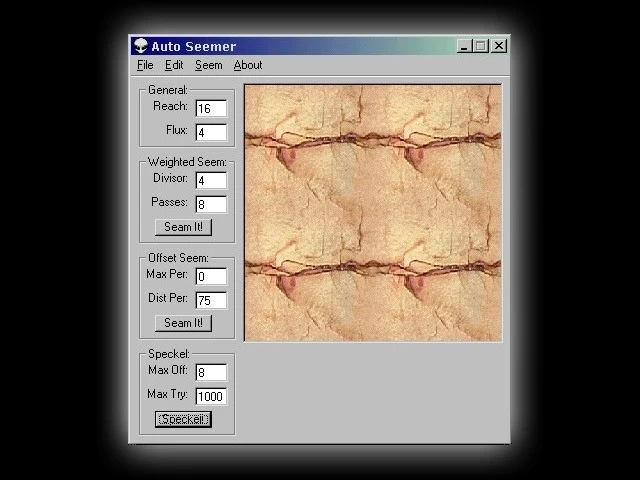This screenshot has width=640, height=480.
Task: Open the Seem menu
Action: pyautogui.click(x=208, y=65)
